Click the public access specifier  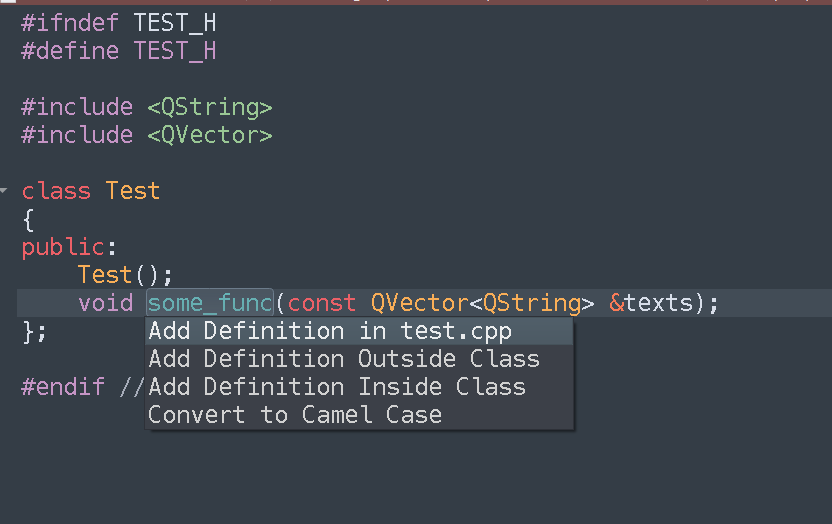coord(63,247)
